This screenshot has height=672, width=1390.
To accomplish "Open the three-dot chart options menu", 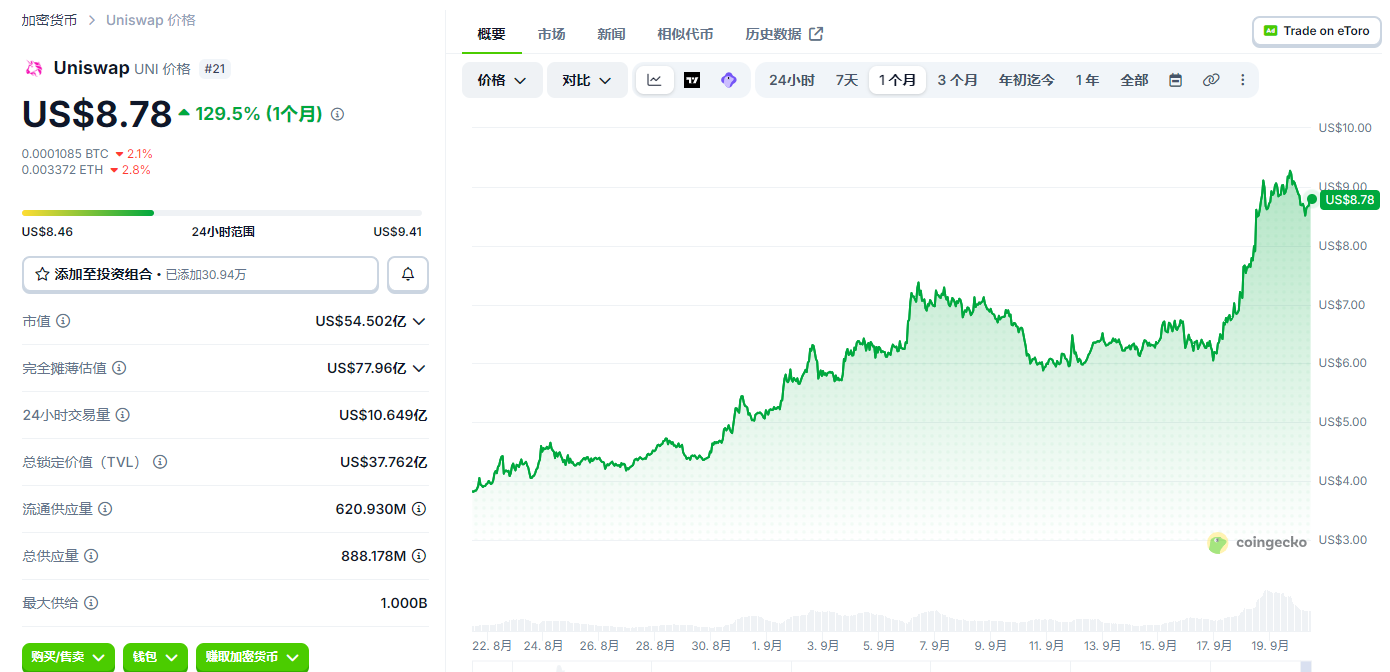I will coord(1243,80).
